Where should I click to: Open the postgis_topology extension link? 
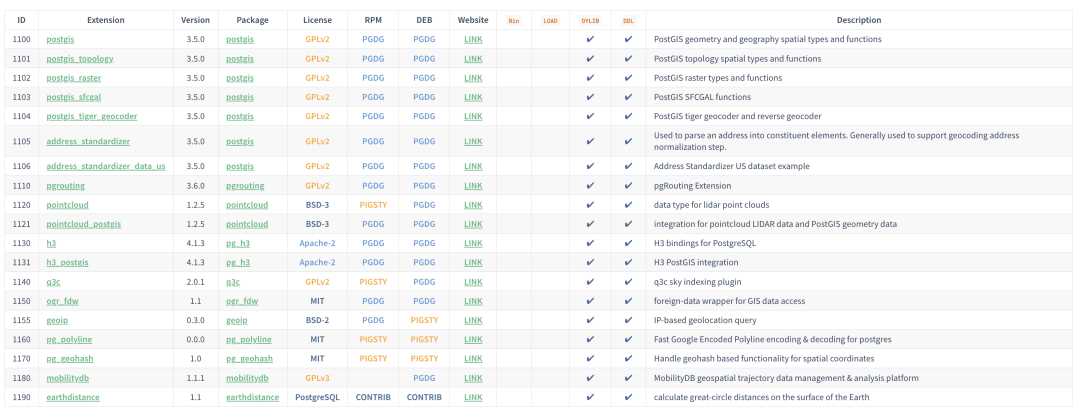click(80, 59)
